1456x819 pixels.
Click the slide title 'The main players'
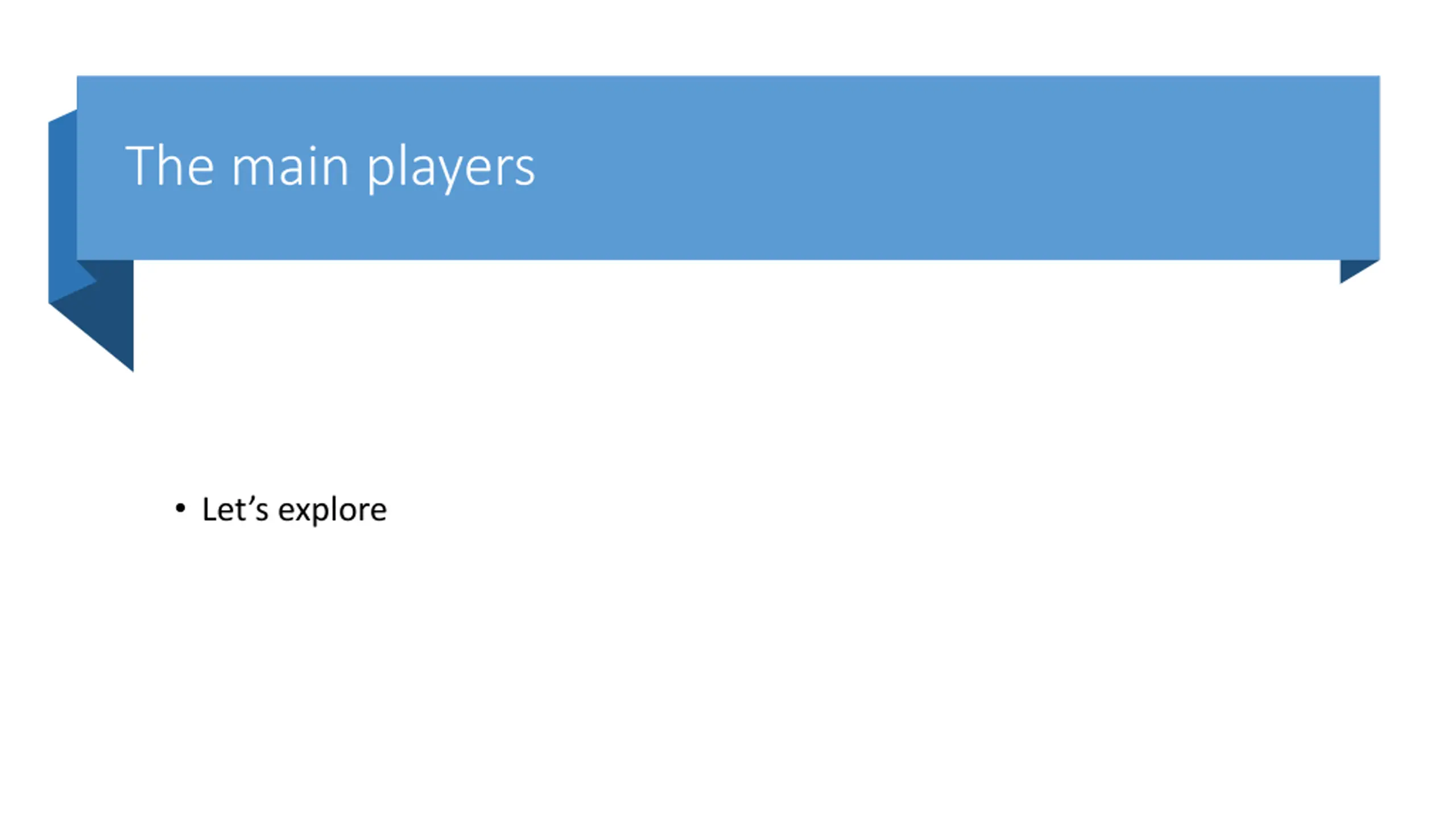[x=330, y=167]
